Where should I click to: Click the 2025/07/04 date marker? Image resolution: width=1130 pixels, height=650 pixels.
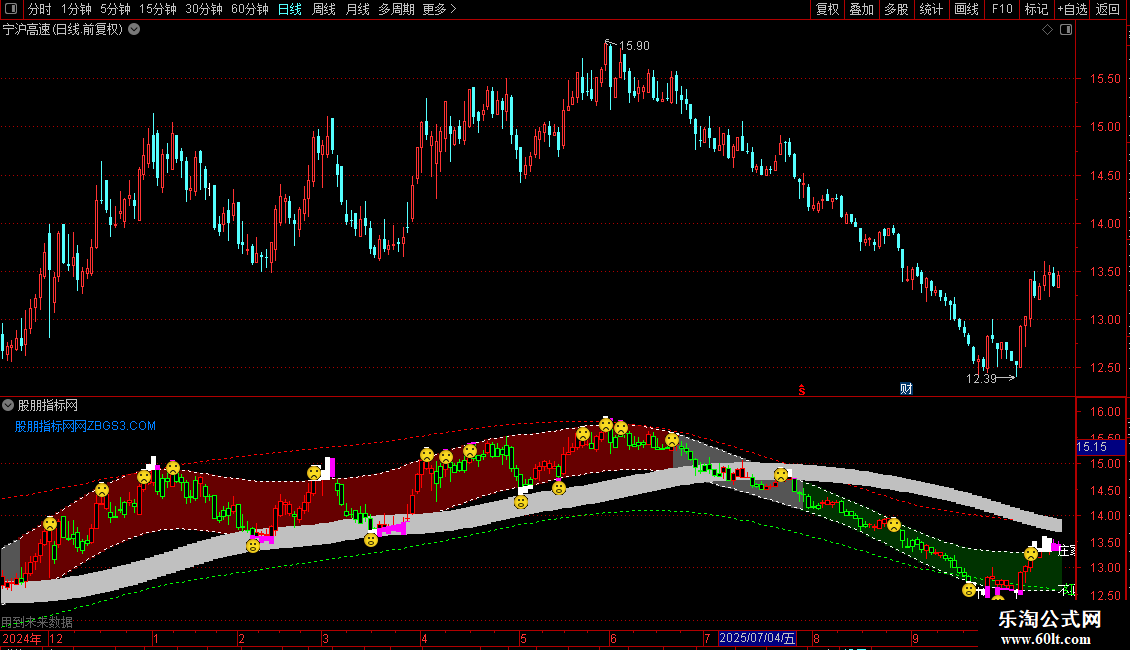[x=757, y=638]
